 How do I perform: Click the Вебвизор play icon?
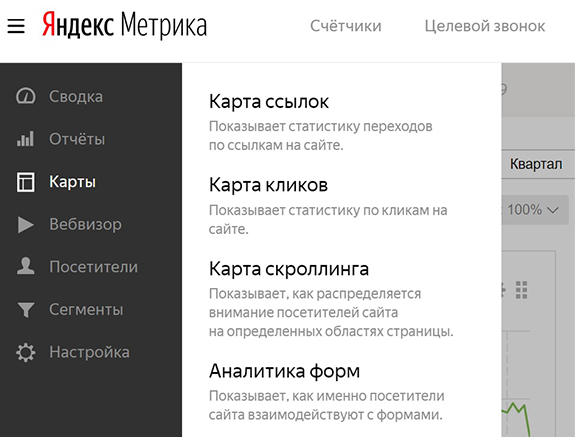point(26,224)
